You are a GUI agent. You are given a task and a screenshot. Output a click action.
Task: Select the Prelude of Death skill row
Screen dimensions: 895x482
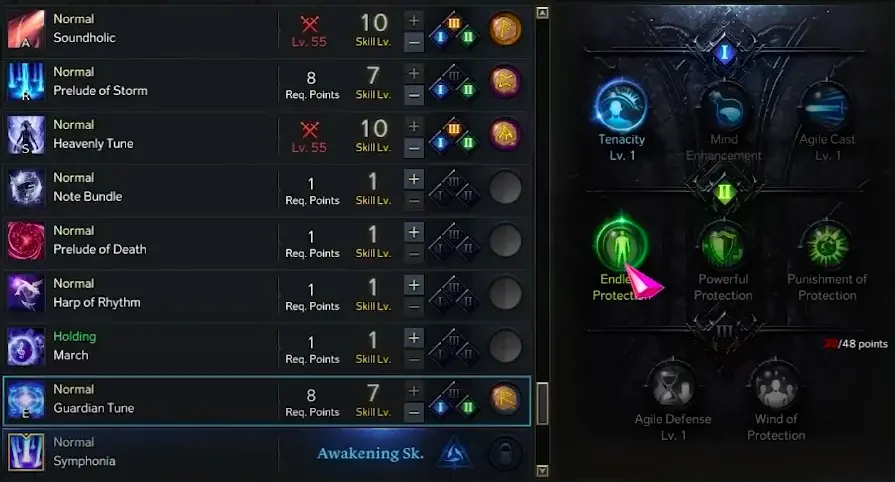pos(267,241)
